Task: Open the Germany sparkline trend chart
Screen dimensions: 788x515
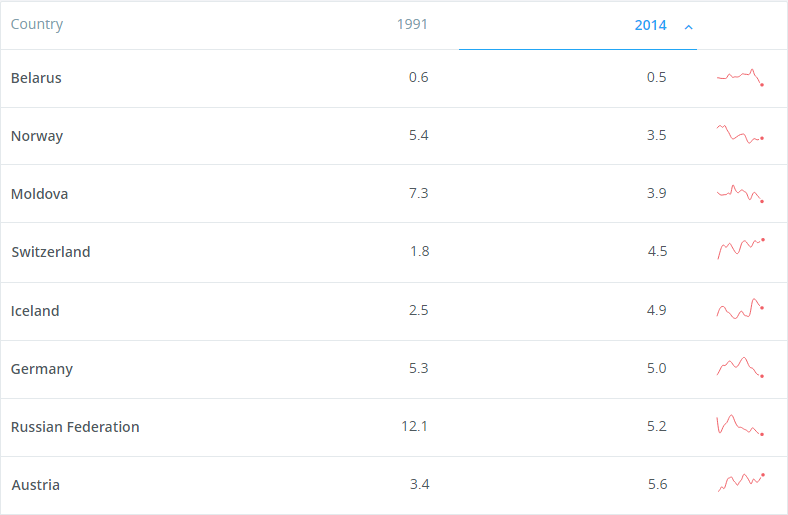Action: point(740,367)
